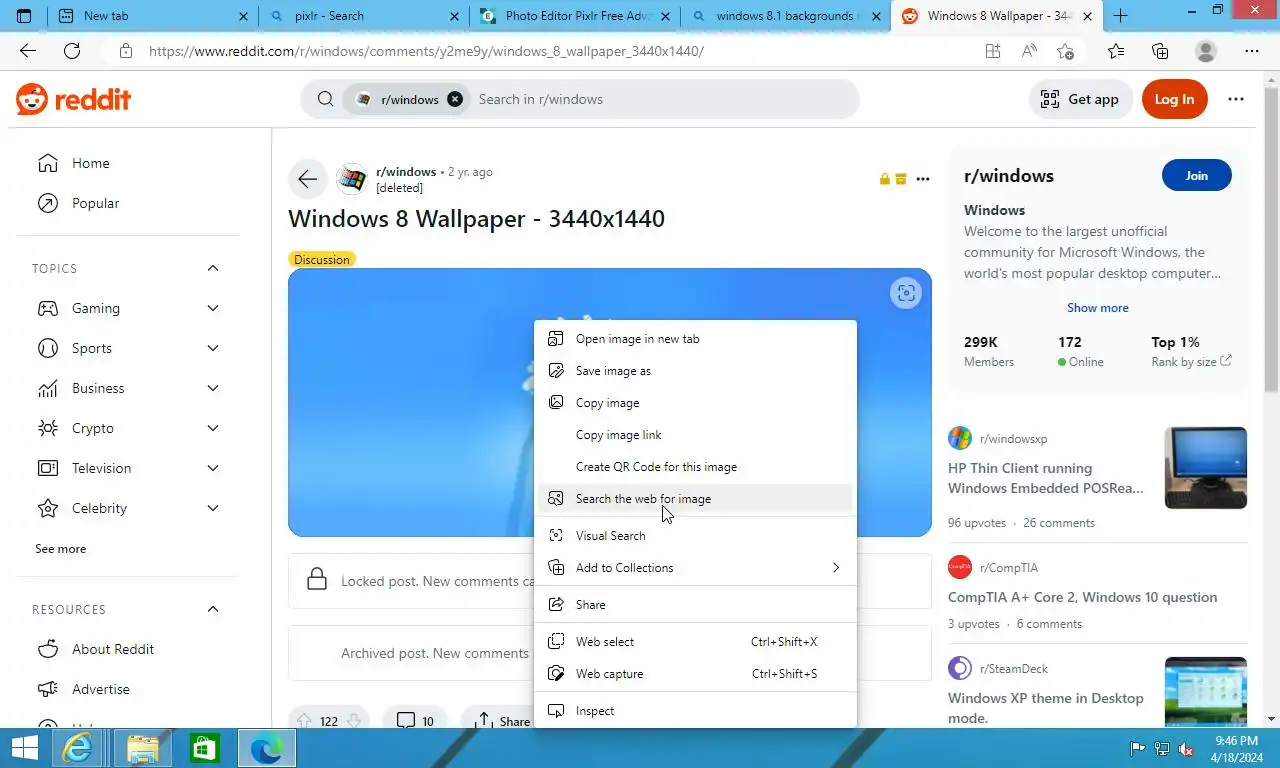Expand the Gaming topic
This screenshot has width=1280, height=768.
point(213,308)
